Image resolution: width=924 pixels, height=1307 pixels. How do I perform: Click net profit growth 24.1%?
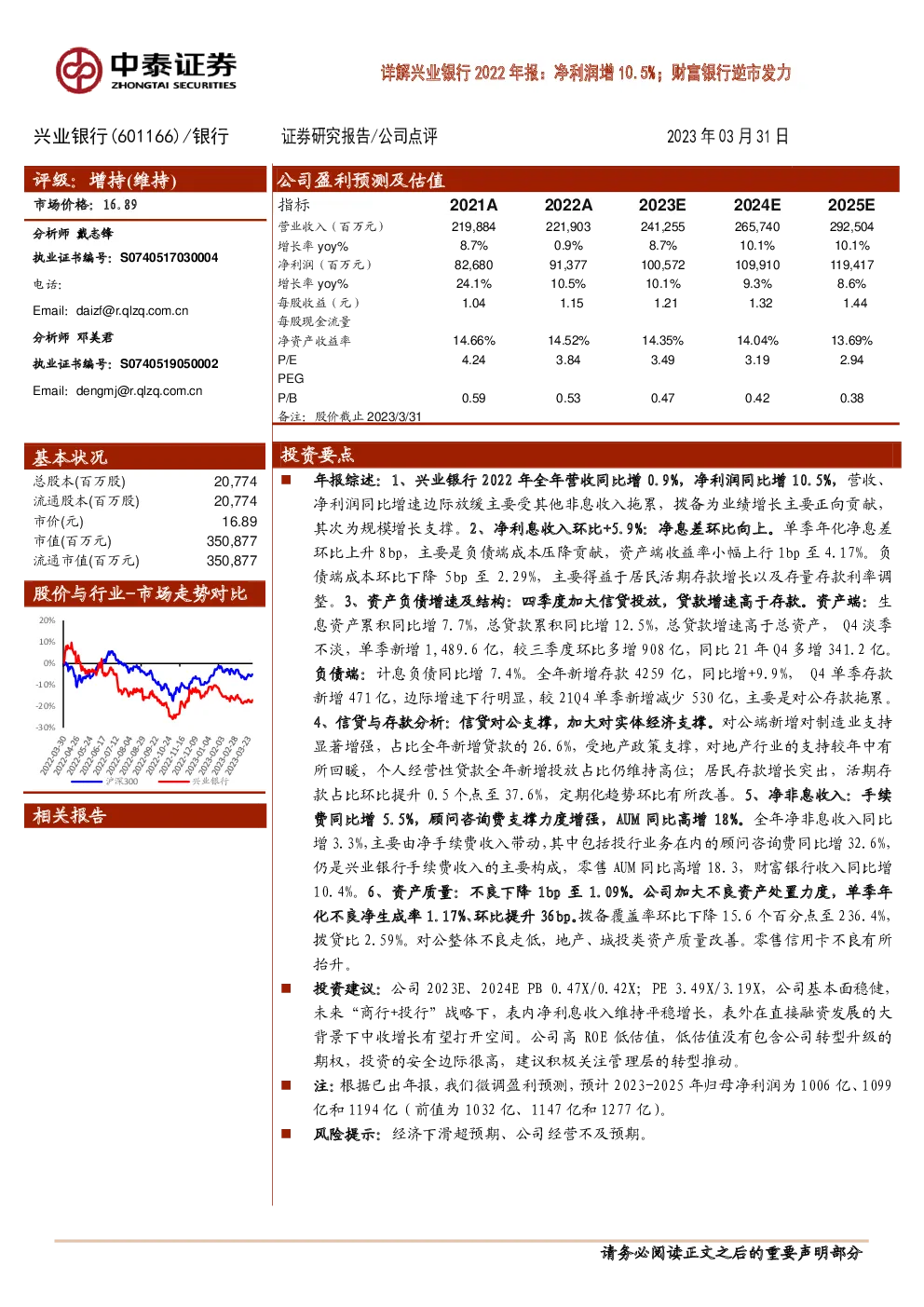click(x=473, y=284)
